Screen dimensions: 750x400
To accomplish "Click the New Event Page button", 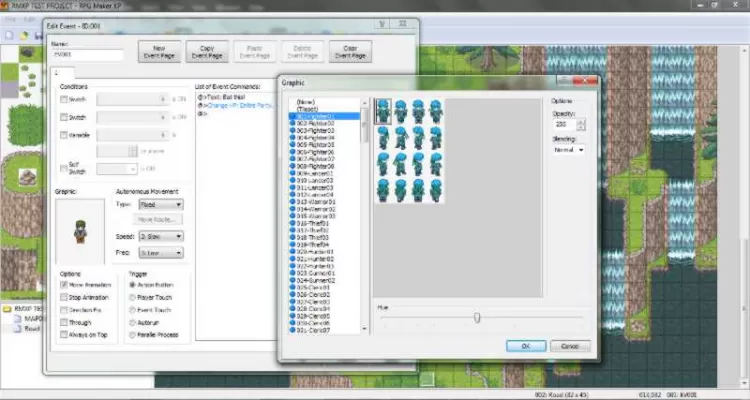I will click(158, 51).
